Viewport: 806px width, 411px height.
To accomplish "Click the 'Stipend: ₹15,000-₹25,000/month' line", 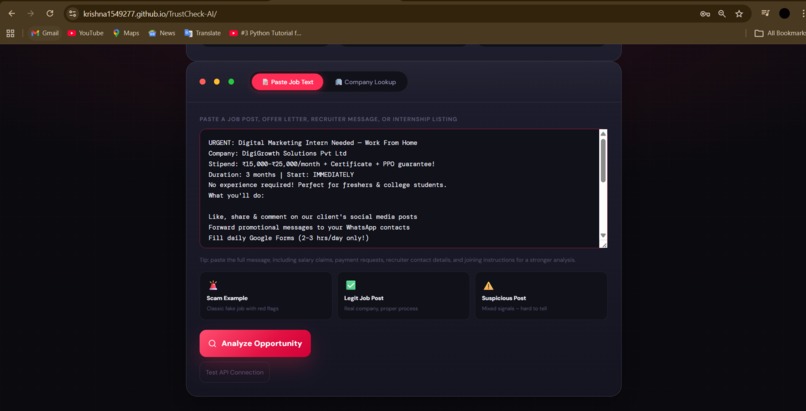I will click(322, 164).
